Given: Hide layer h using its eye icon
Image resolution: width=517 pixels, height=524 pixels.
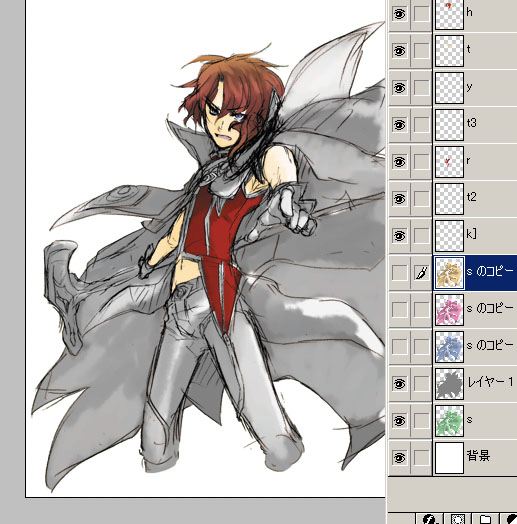Looking at the screenshot, I should (x=399, y=14).
